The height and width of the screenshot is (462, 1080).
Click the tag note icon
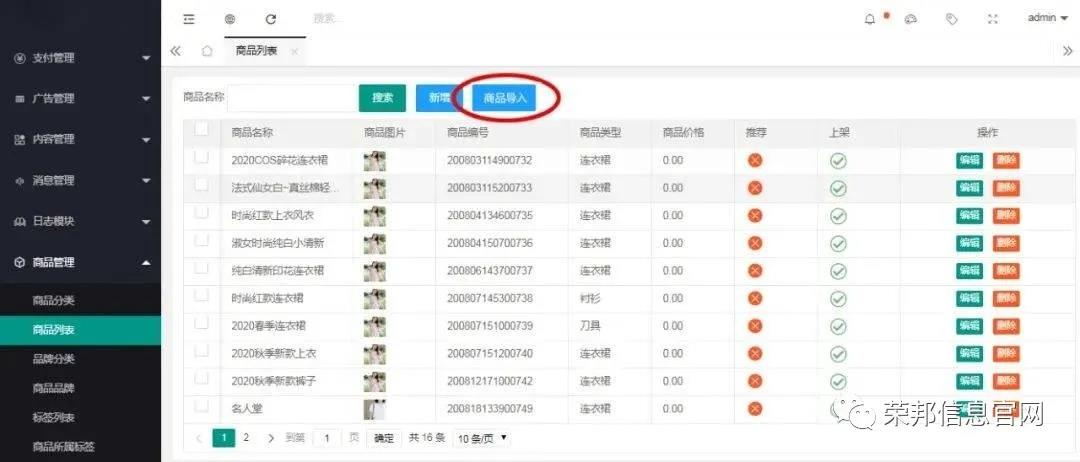[x=952, y=19]
